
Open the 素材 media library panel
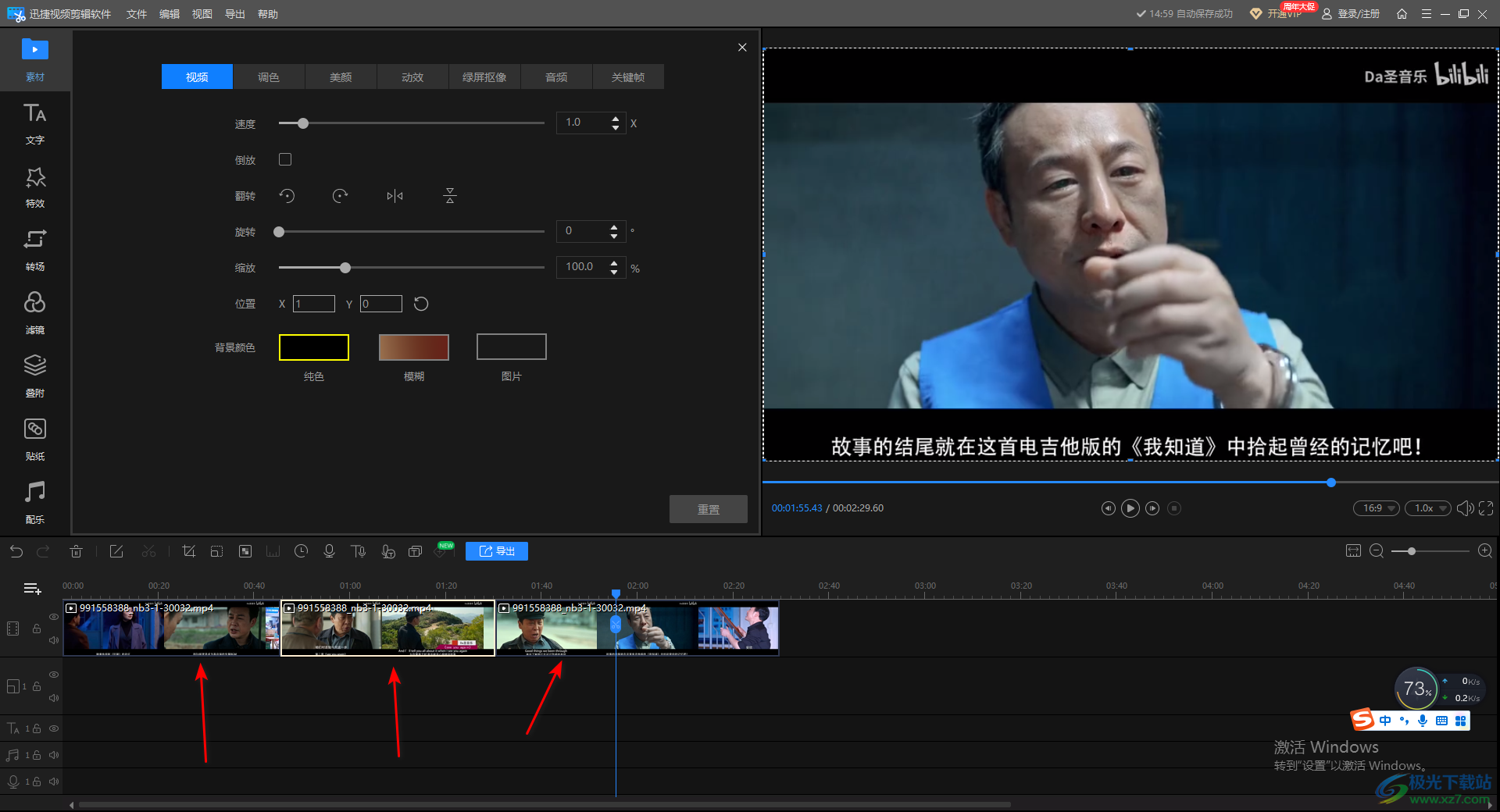[x=35, y=59]
